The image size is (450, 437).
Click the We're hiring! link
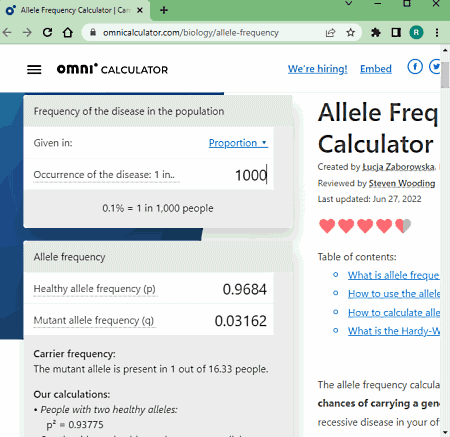click(x=318, y=69)
